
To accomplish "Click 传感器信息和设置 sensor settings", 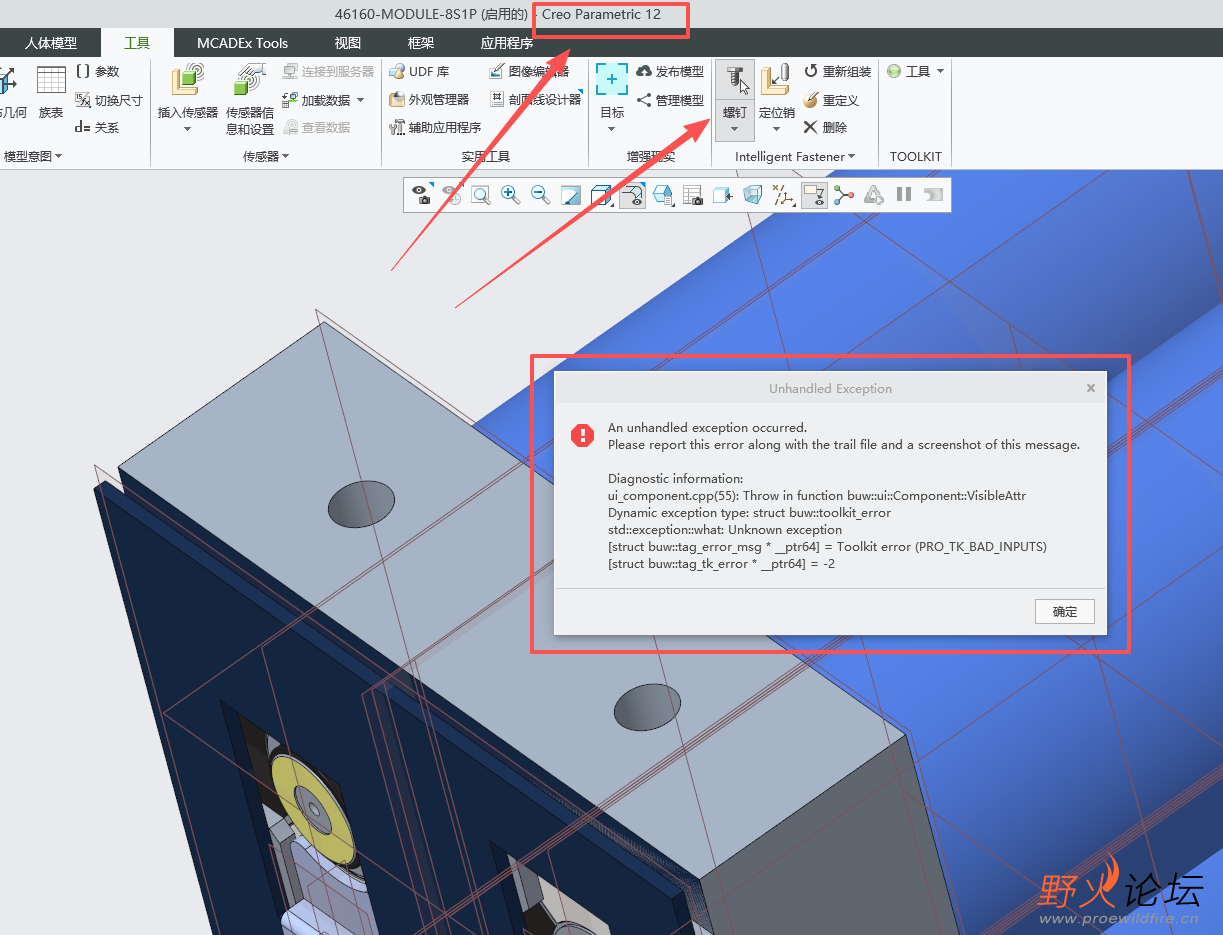I will (x=249, y=98).
